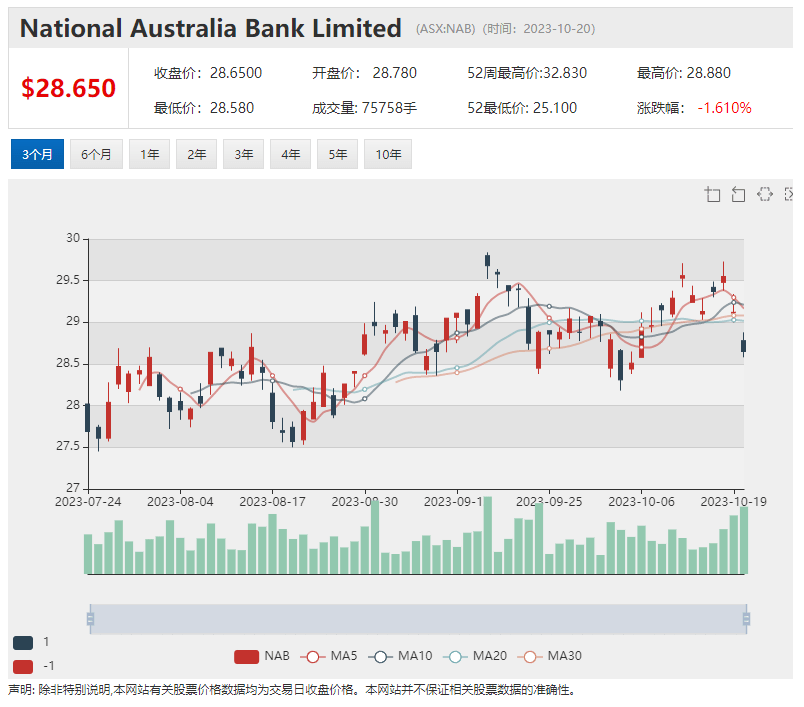Screen dimensions: 804x707
Task: Activate the chart area zoom tool
Action: [x=712, y=194]
